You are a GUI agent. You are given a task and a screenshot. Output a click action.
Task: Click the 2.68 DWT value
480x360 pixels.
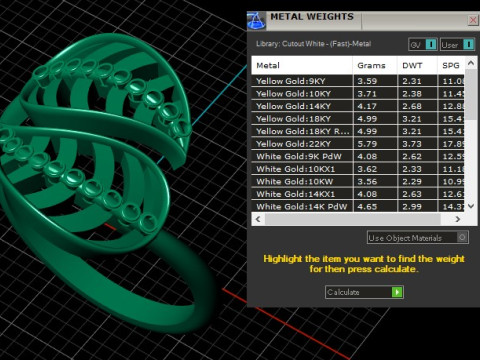coord(412,106)
